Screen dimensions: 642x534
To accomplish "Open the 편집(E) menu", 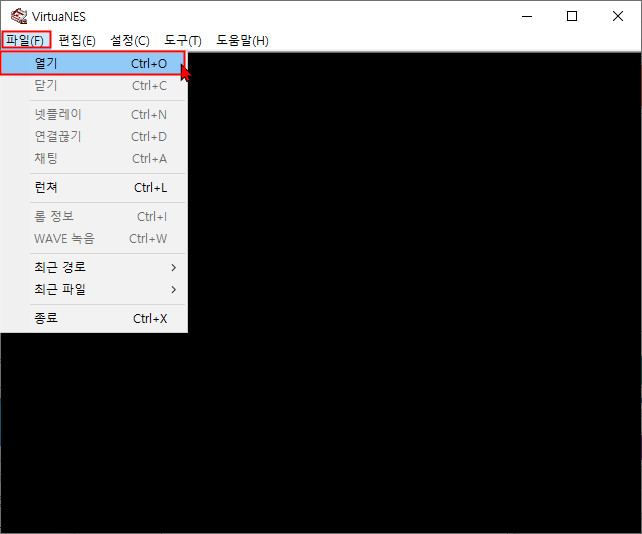I will (77, 40).
